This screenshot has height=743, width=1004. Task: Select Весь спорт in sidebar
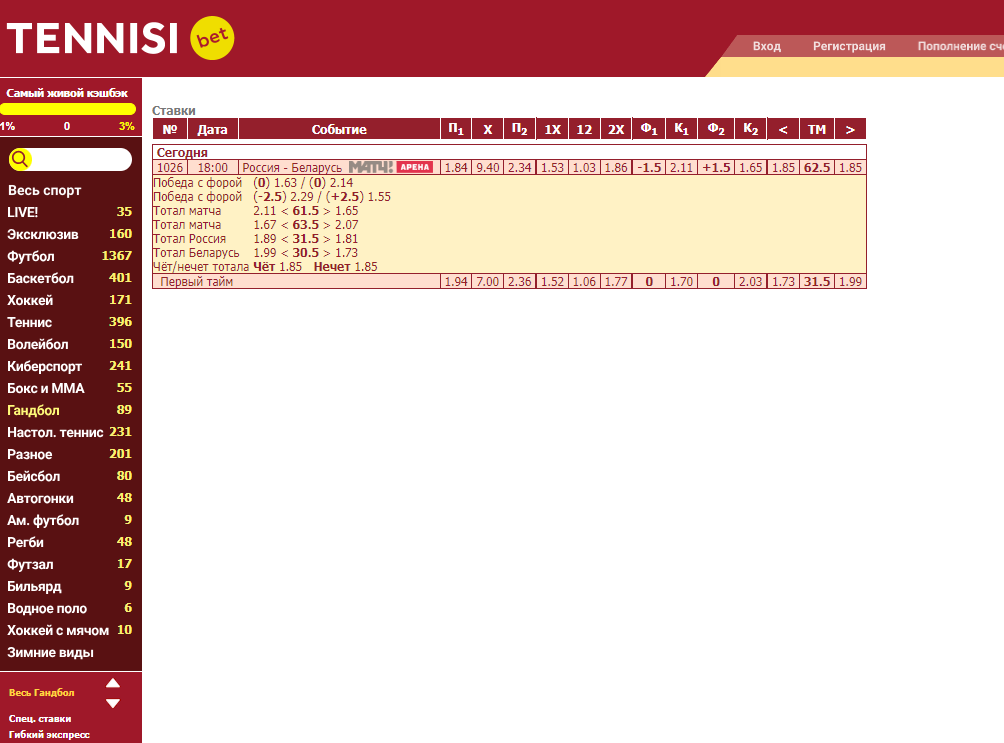(x=44, y=190)
